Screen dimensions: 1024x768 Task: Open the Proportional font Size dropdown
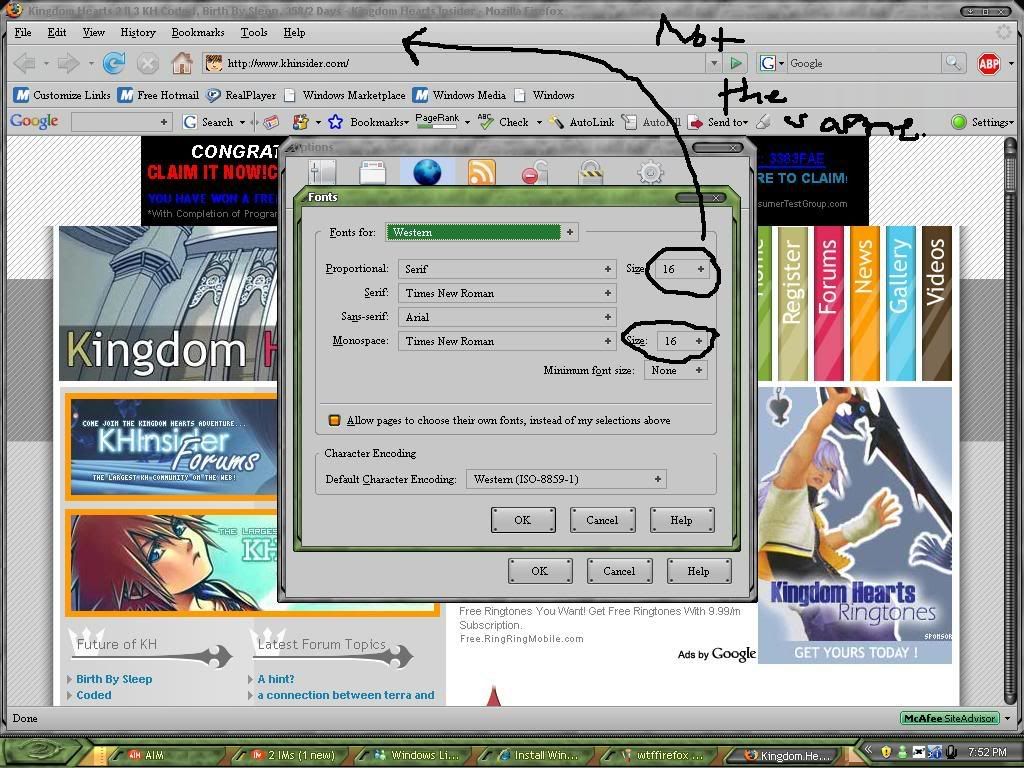[683, 268]
